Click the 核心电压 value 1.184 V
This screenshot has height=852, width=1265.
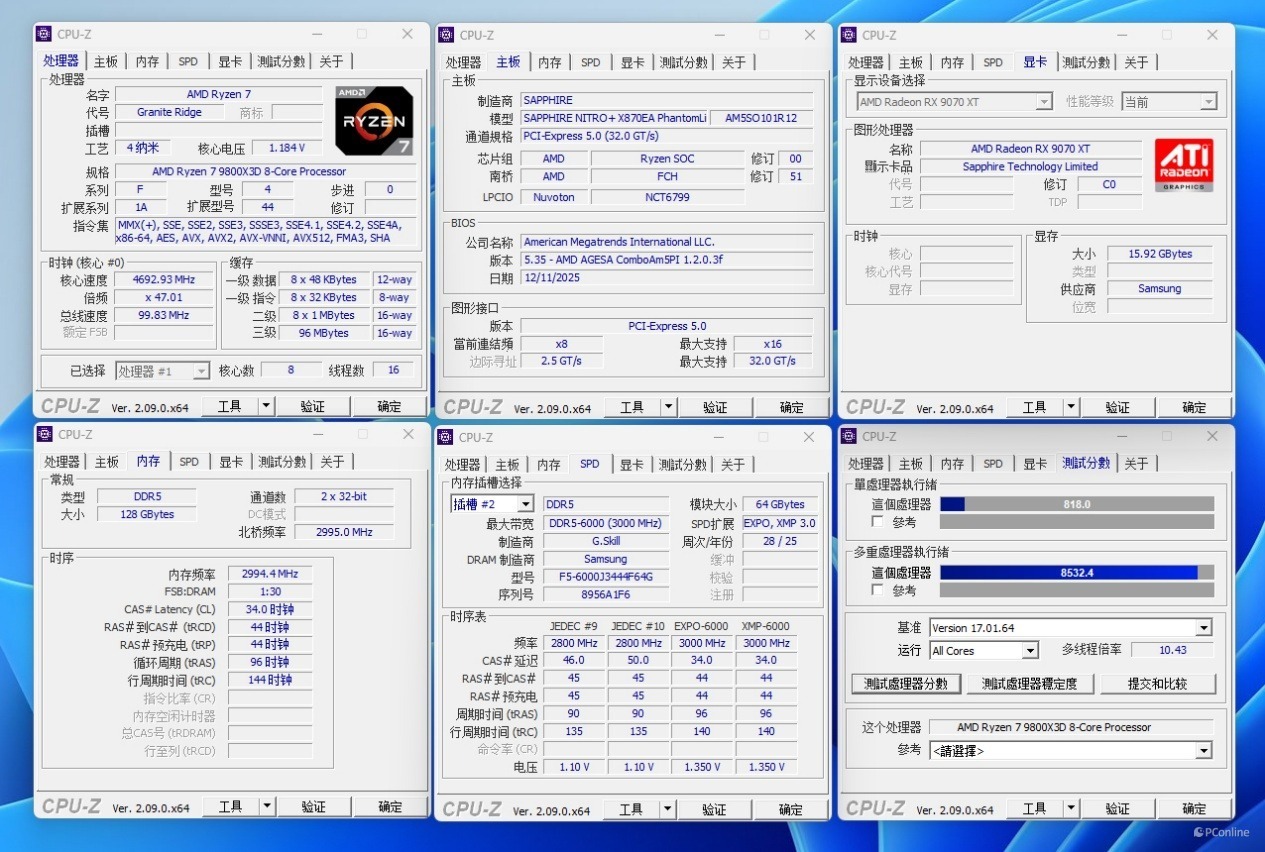286,147
